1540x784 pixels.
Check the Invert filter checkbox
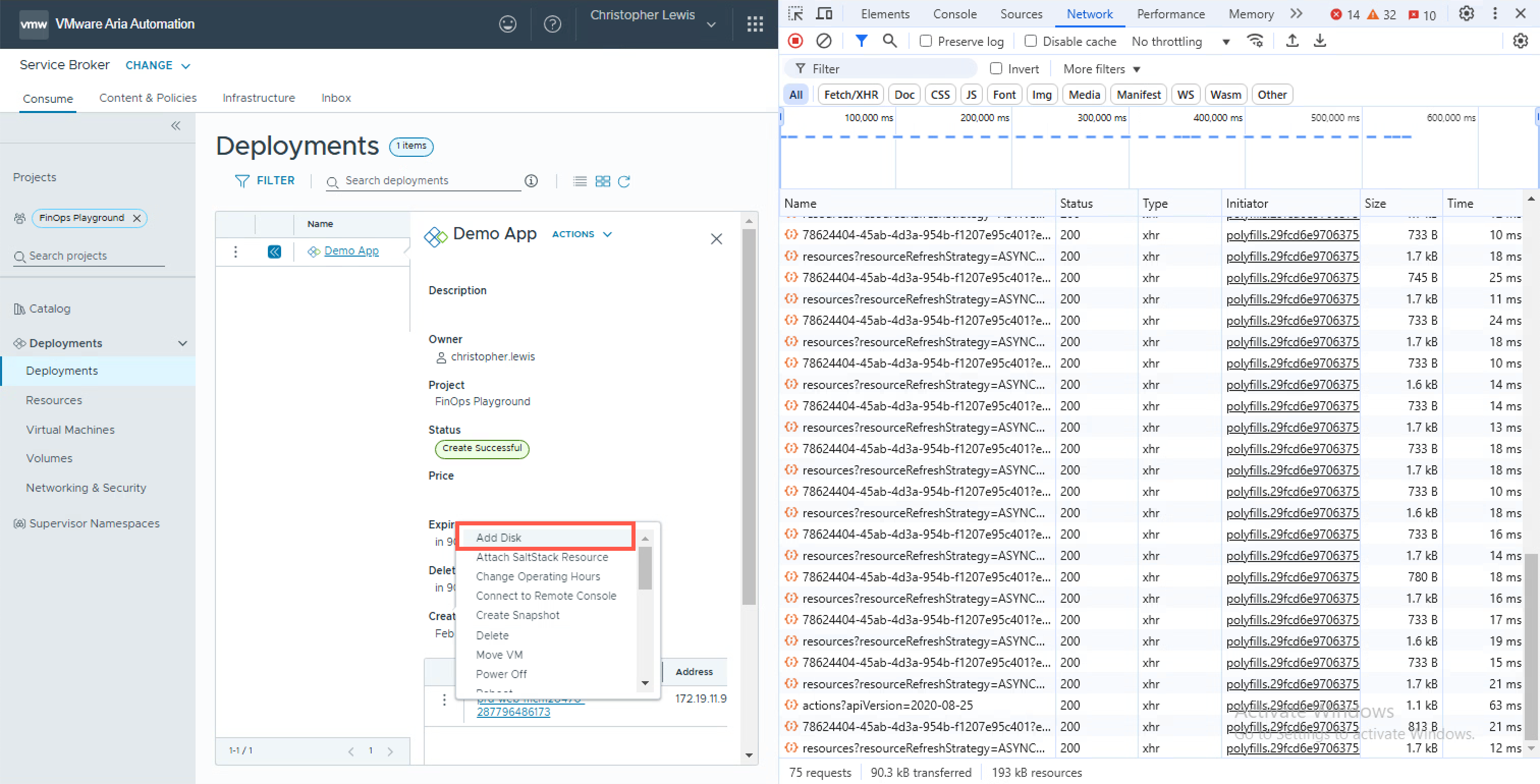(x=996, y=69)
